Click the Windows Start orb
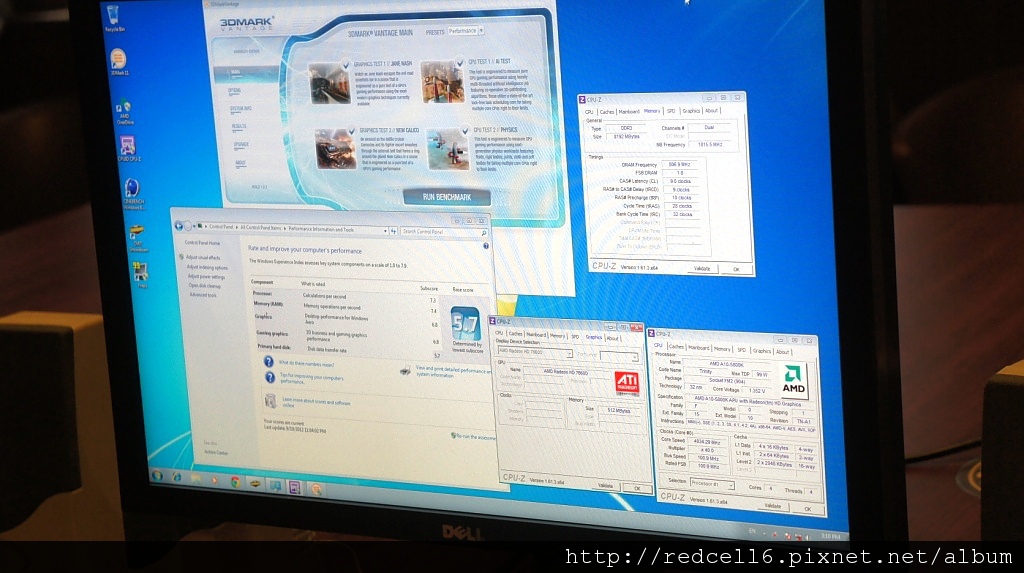This screenshot has width=1024, height=573. coord(157,475)
